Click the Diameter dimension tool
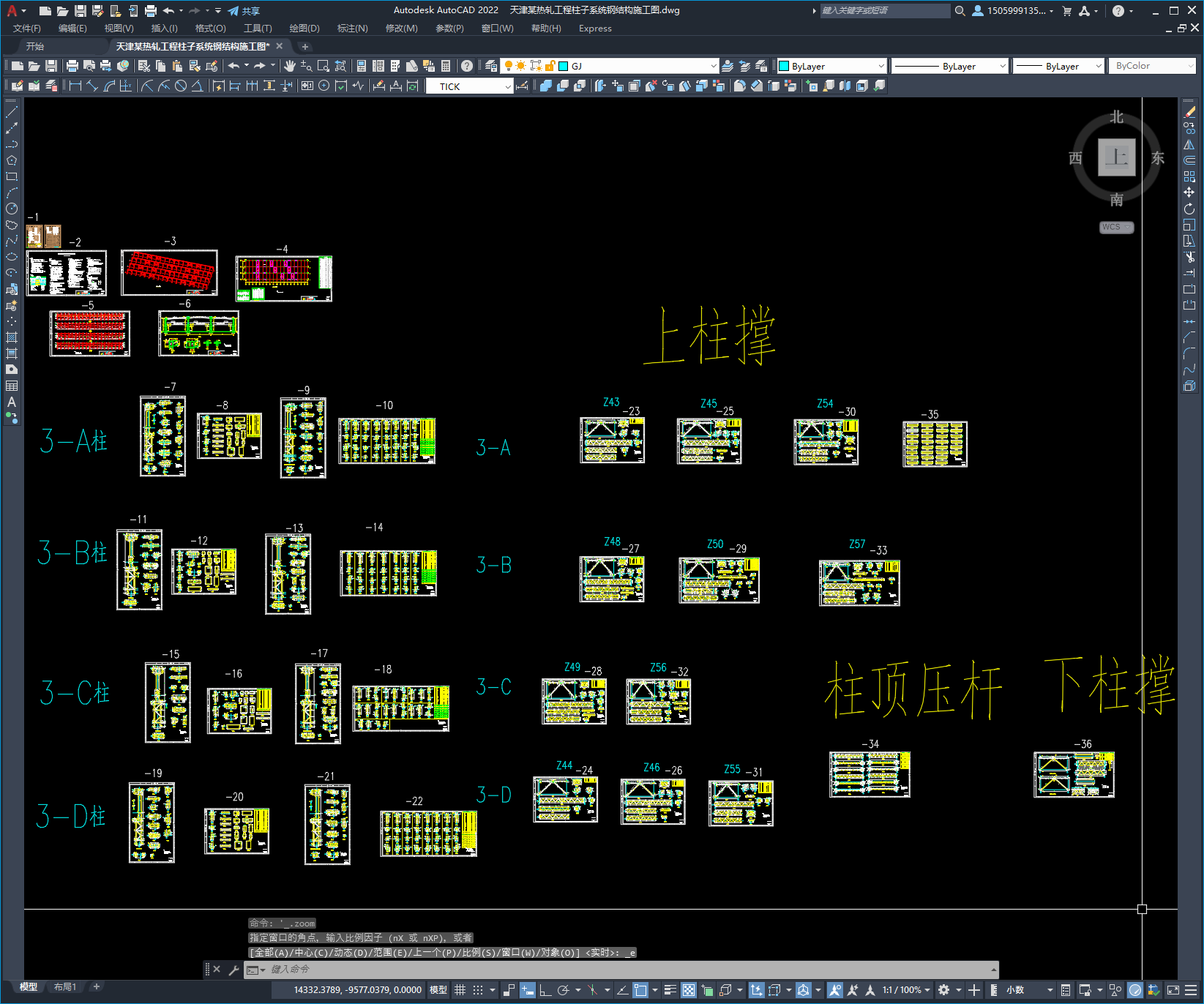The width and height of the screenshot is (1204, 1004). (x=181, y=86)
